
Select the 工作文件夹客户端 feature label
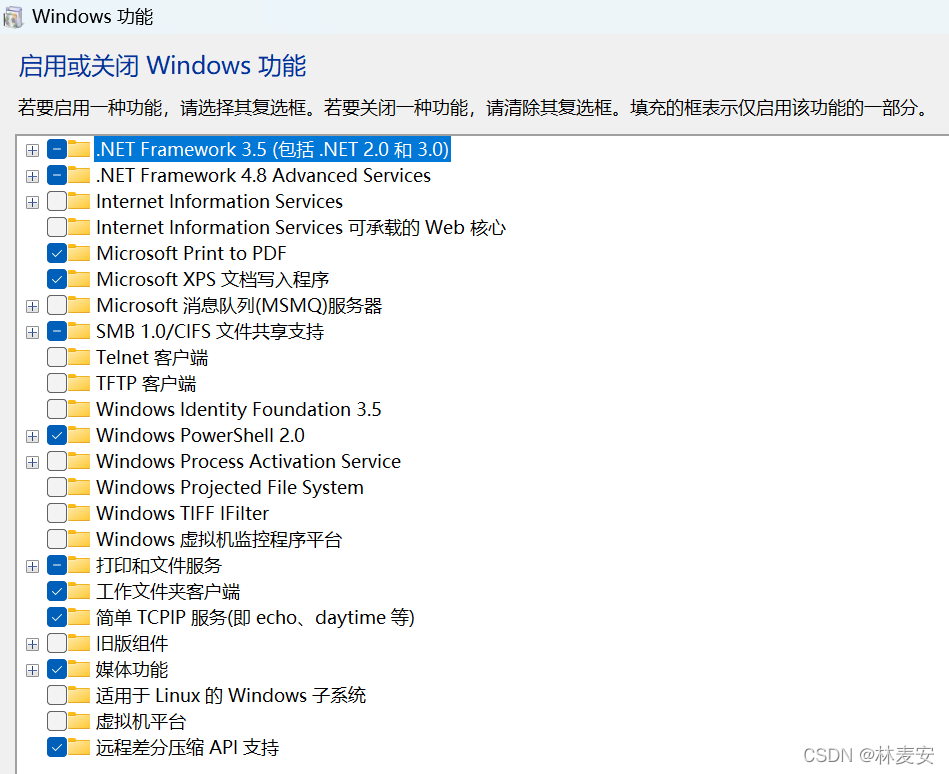(167, 592)
